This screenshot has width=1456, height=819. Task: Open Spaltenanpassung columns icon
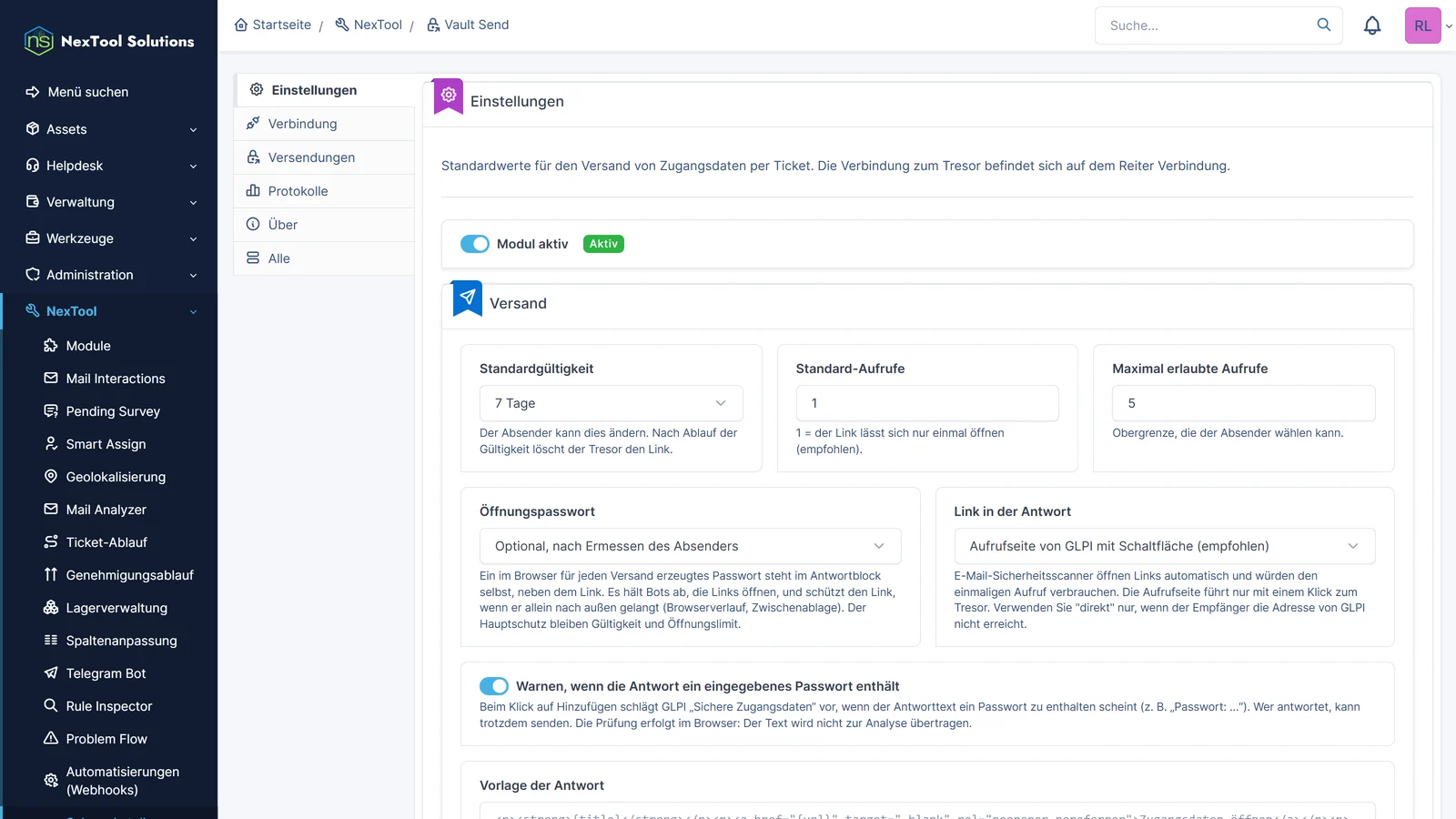51,640
